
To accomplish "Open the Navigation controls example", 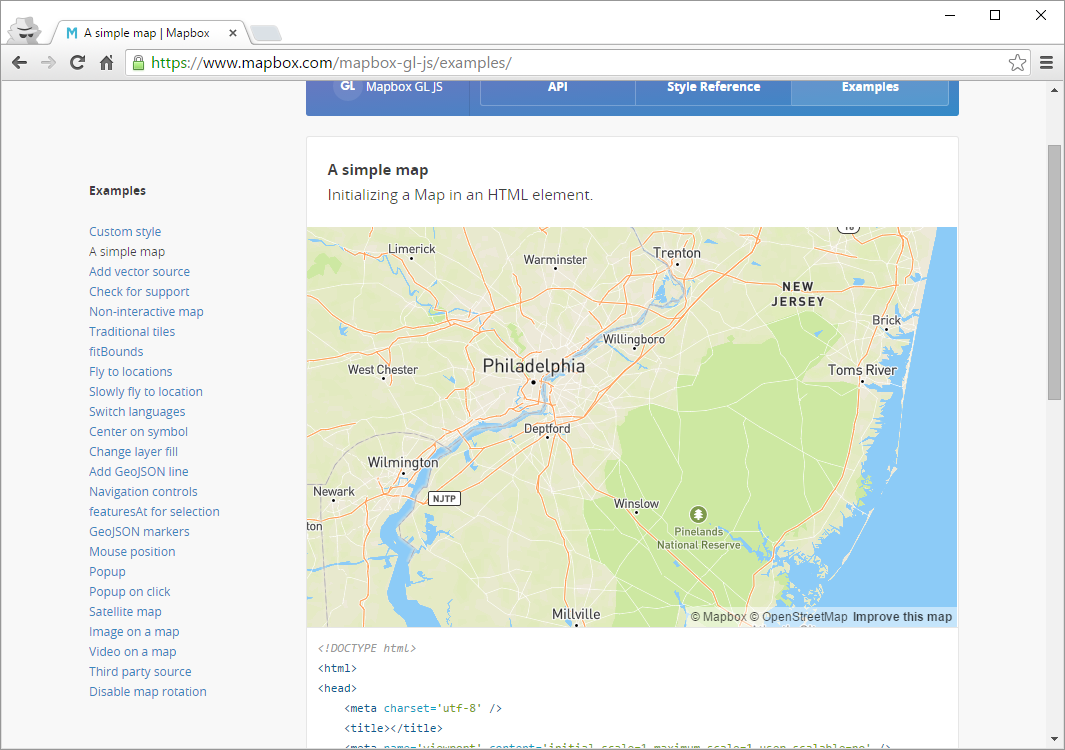I will (143, 492).
